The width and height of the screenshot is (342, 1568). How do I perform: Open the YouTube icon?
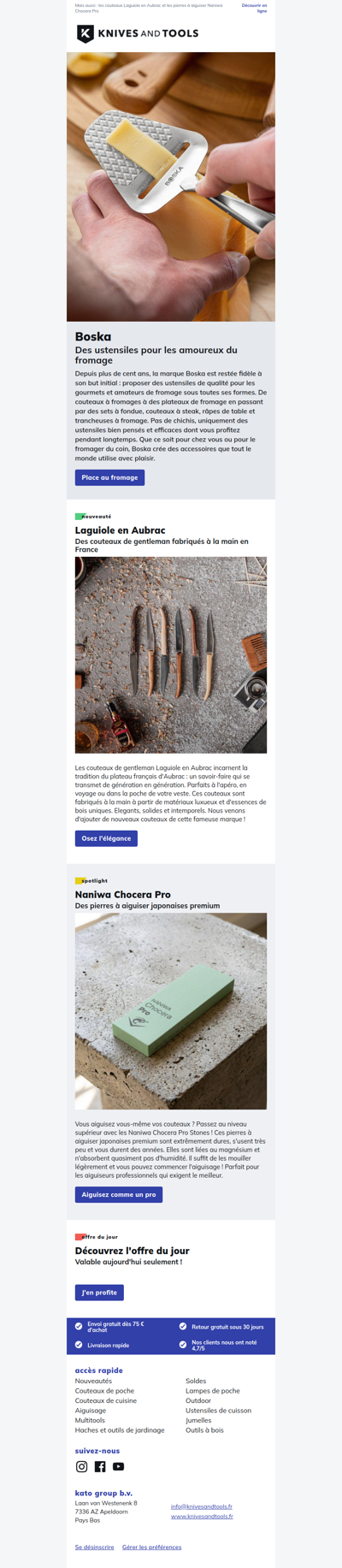pos(119,1466)
